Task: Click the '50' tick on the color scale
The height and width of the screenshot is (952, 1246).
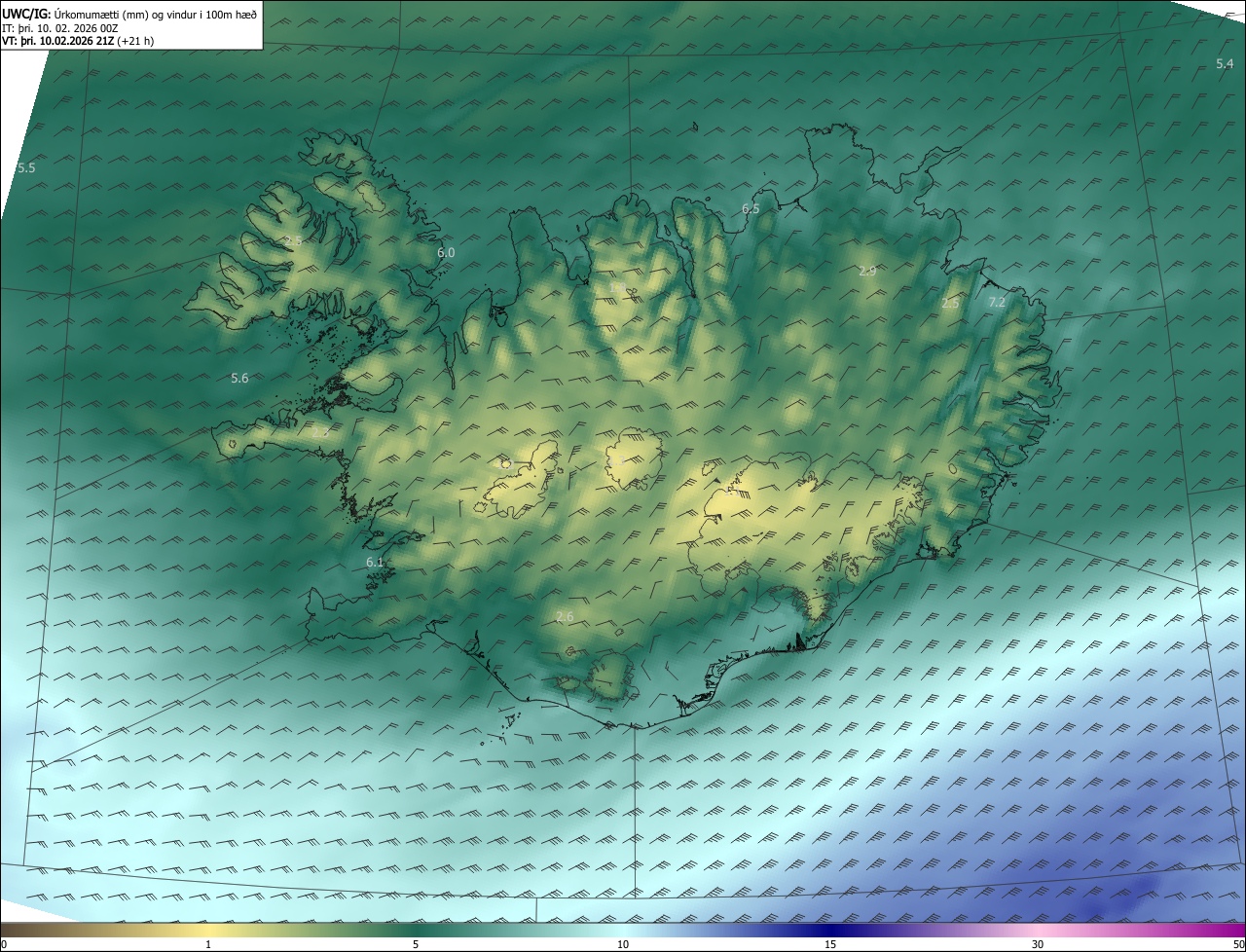Action: tap(1238, 944)
